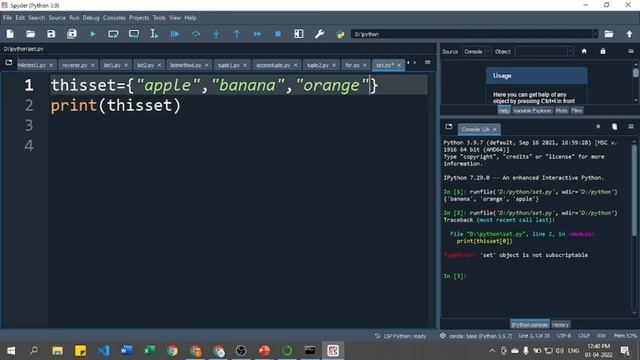Run selection or current line
Viewport: 640px width, 360px height.
154,34
